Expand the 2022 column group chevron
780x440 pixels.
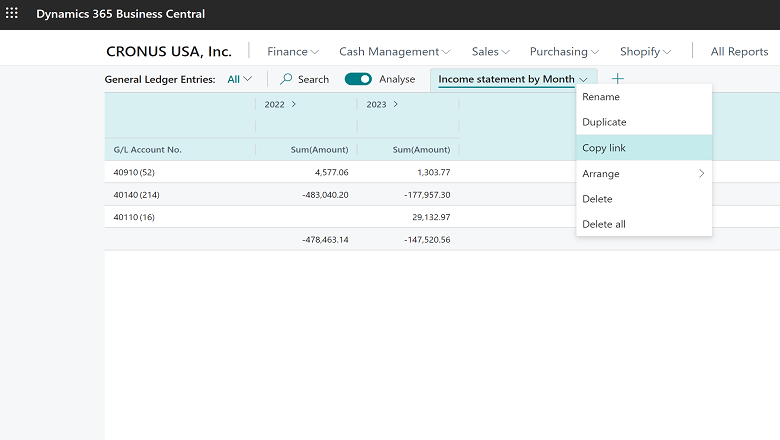293,104
